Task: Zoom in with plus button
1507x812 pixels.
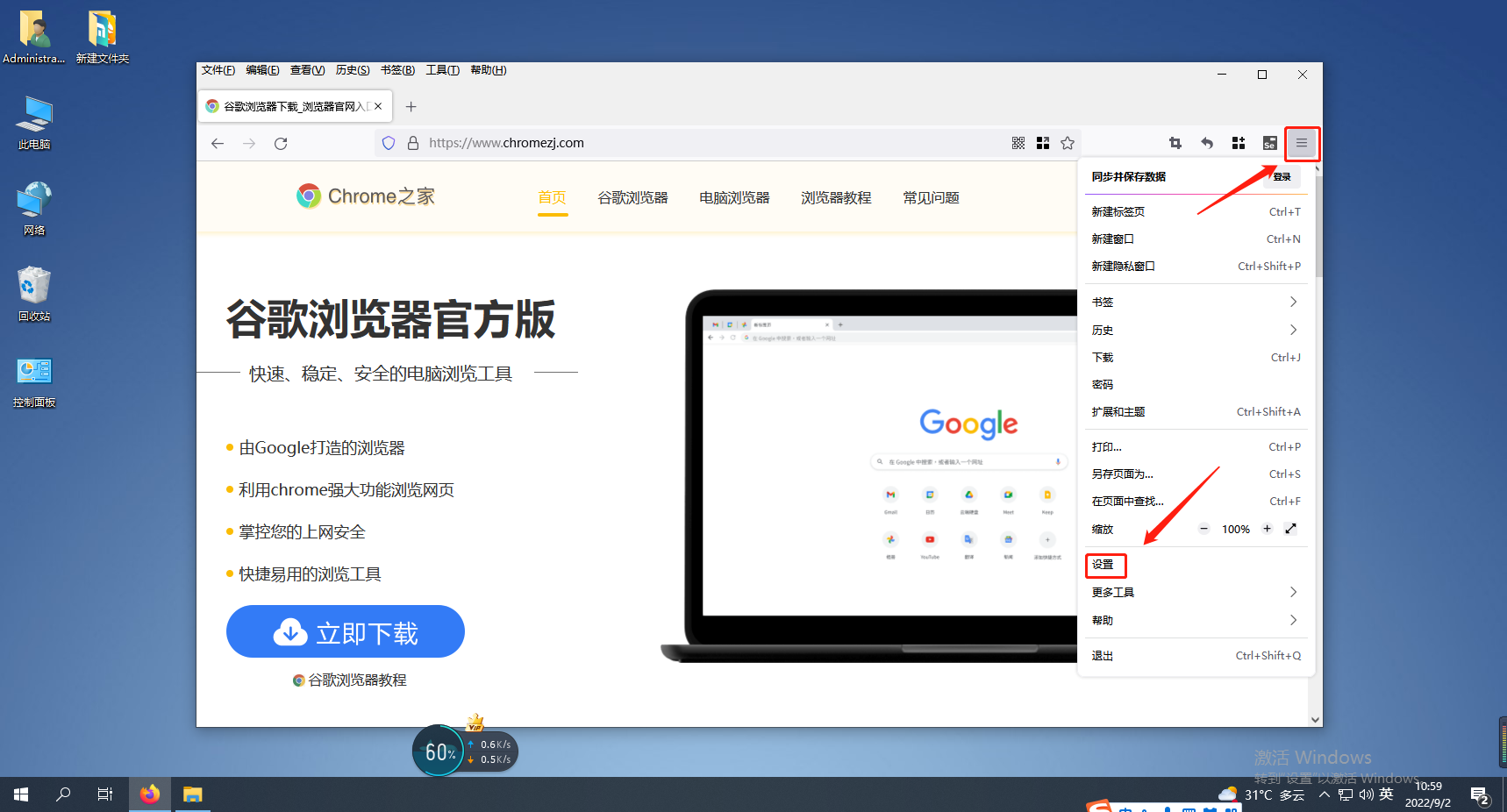Action: tap(1267, 529)
